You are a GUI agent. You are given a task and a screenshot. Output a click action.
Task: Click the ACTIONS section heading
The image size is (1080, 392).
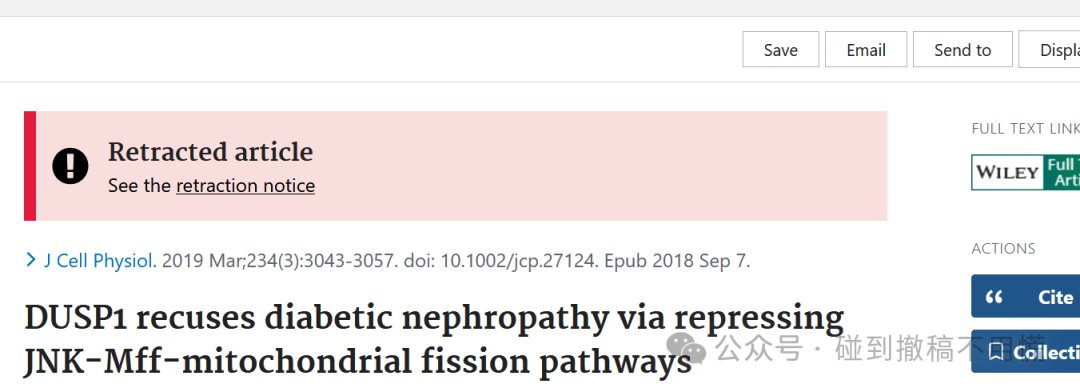(1003, 249)
